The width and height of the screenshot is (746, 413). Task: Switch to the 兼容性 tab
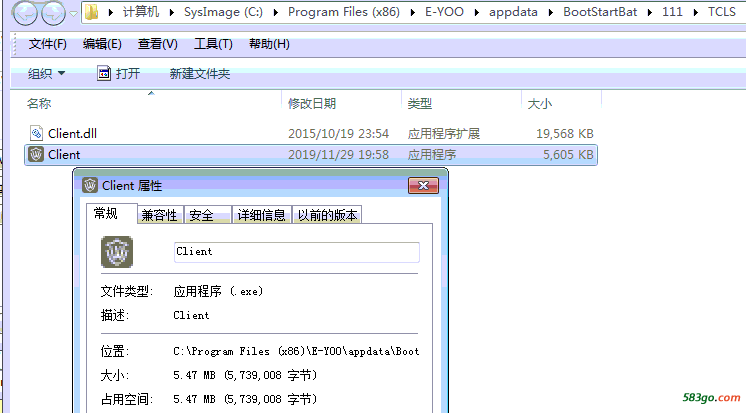click(159, 215)
